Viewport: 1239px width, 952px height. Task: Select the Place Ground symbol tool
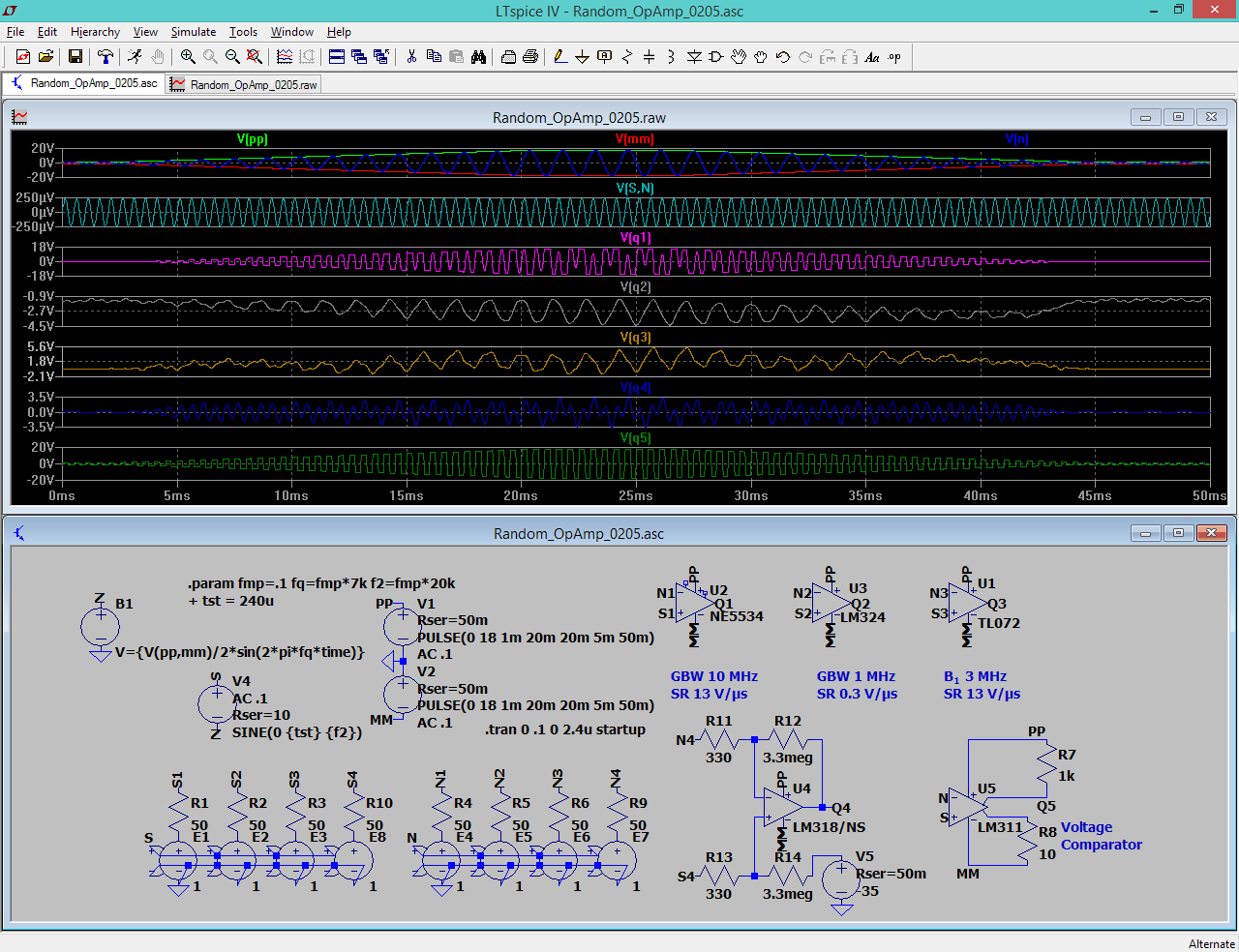583,57
